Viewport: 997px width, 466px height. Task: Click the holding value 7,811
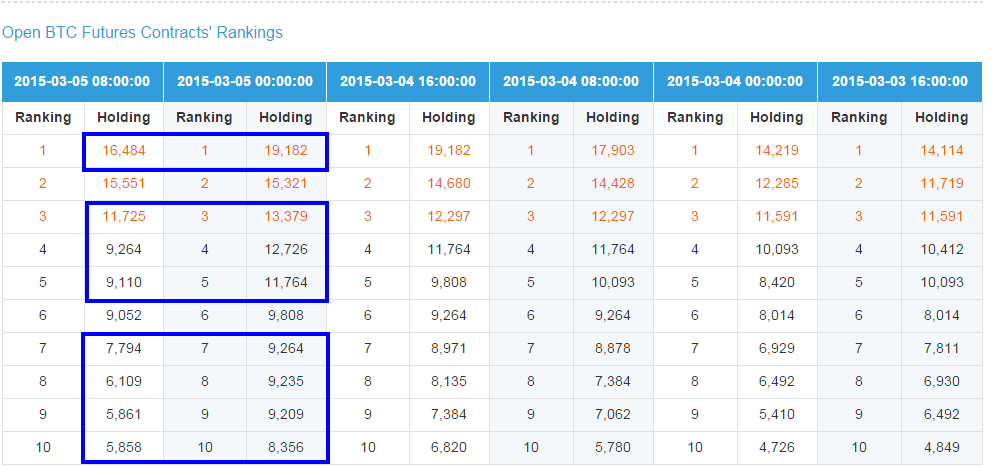click(x=942, y=348)
